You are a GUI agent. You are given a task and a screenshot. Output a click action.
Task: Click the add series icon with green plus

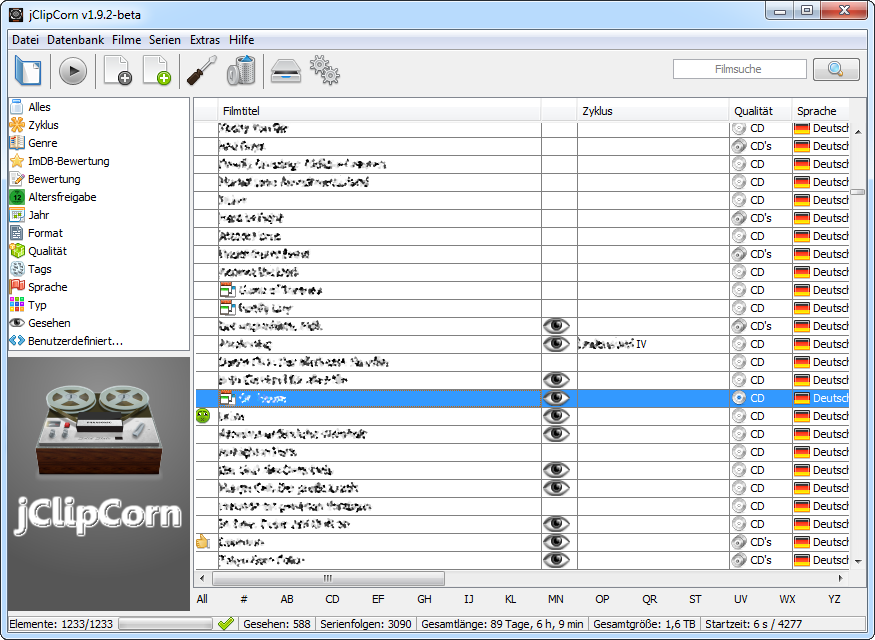[157, 71]
